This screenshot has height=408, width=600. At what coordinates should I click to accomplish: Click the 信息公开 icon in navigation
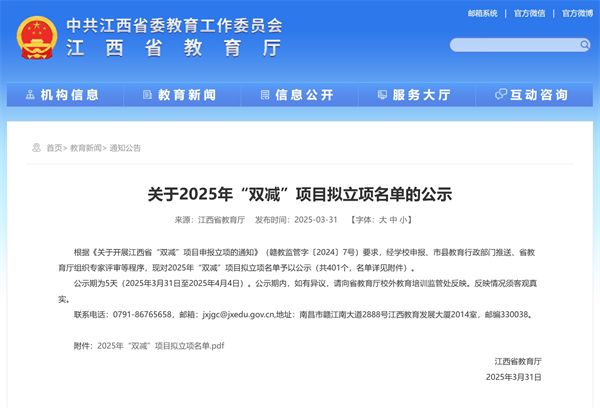[x=263, y=95]
